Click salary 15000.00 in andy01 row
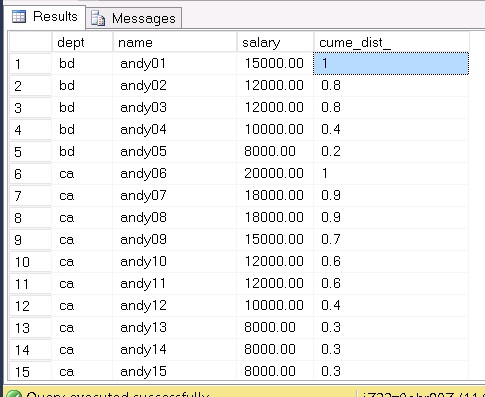This screenshot has width=485, height=397. [275, 63]
